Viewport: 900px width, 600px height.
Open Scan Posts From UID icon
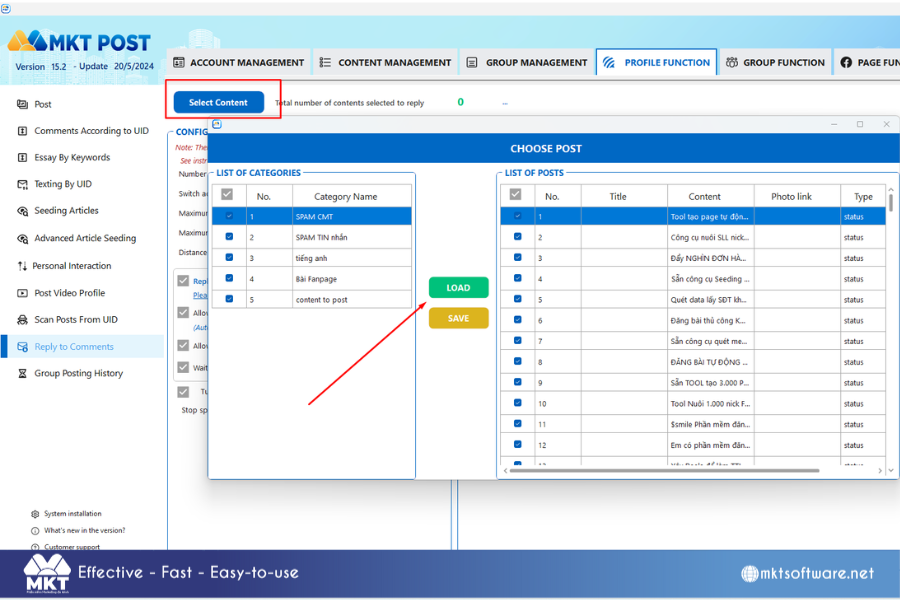tap(22, 320)
